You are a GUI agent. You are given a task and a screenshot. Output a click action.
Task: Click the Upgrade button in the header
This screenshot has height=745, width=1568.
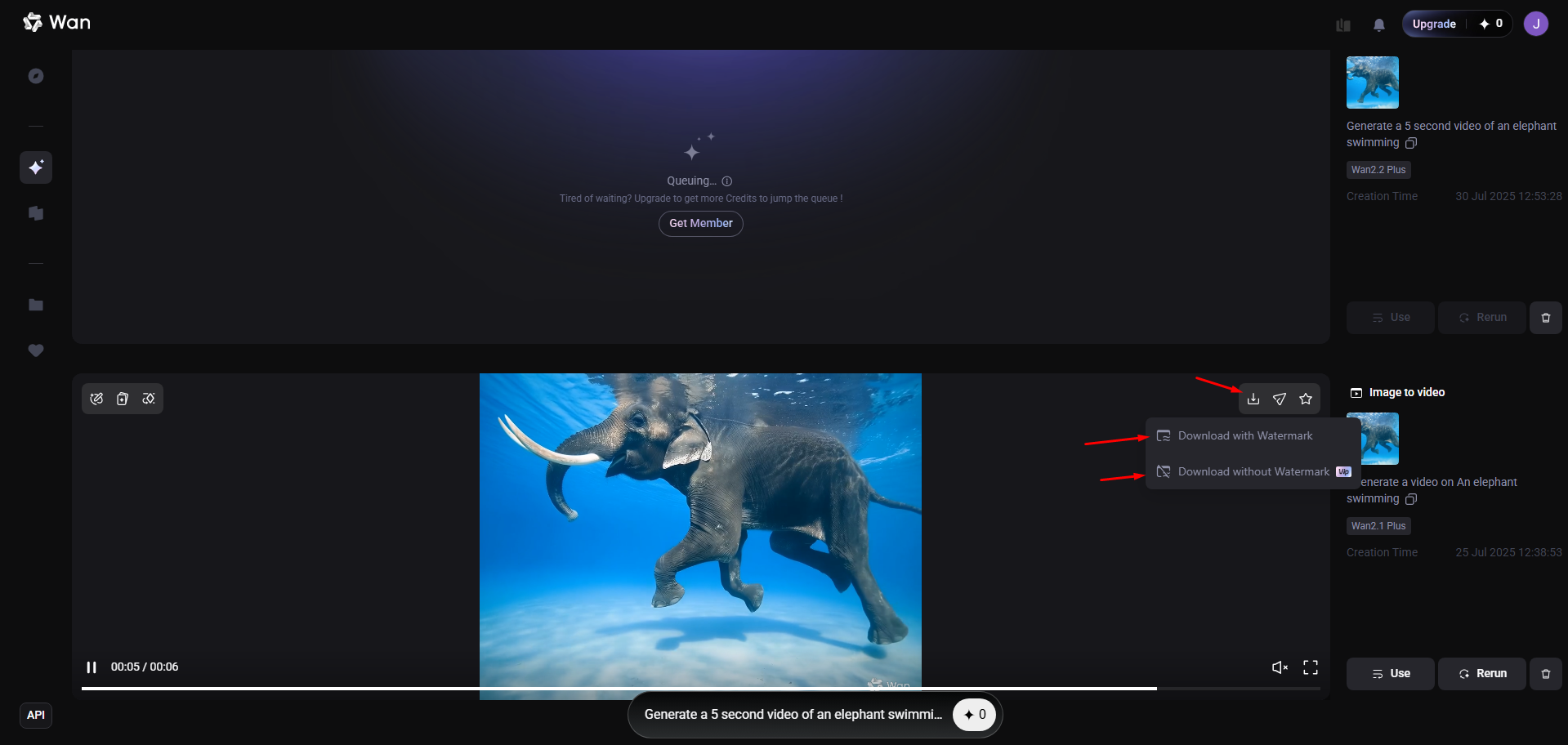coord(1433,24)
